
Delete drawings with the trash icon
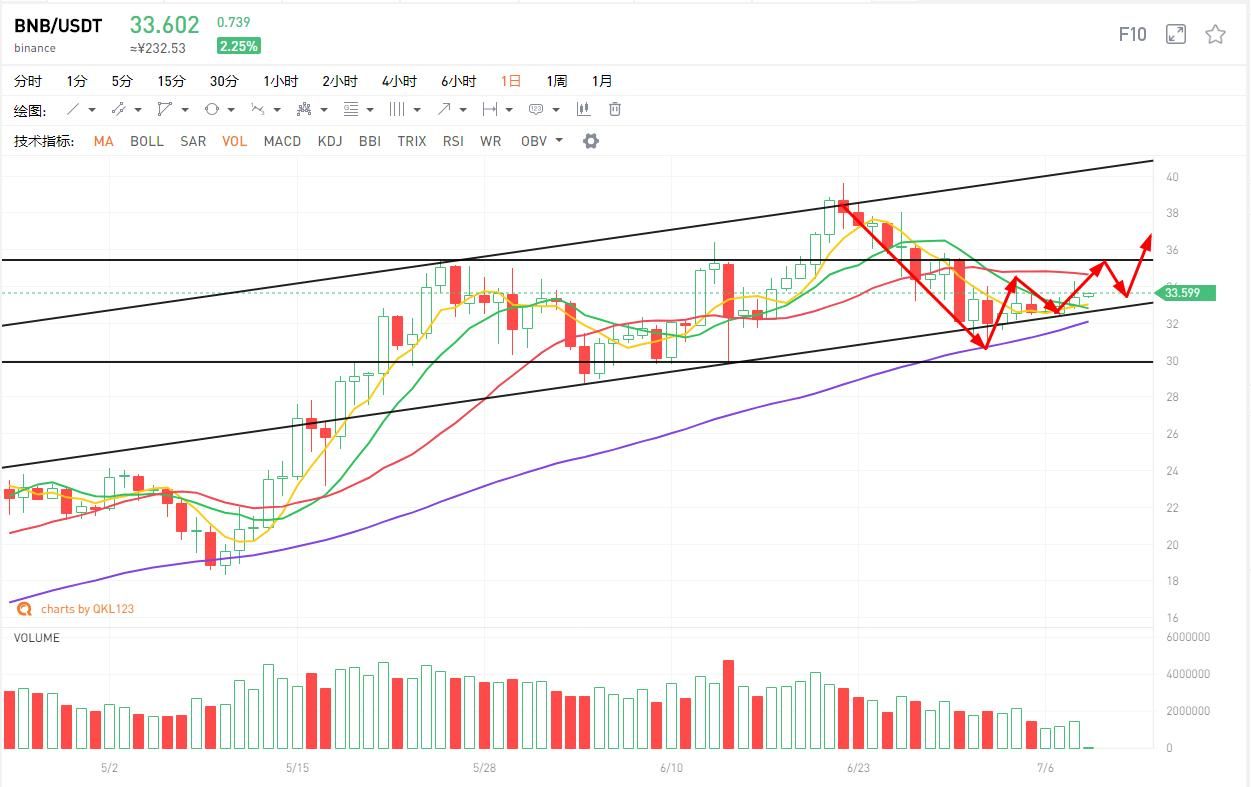(615, 109)
